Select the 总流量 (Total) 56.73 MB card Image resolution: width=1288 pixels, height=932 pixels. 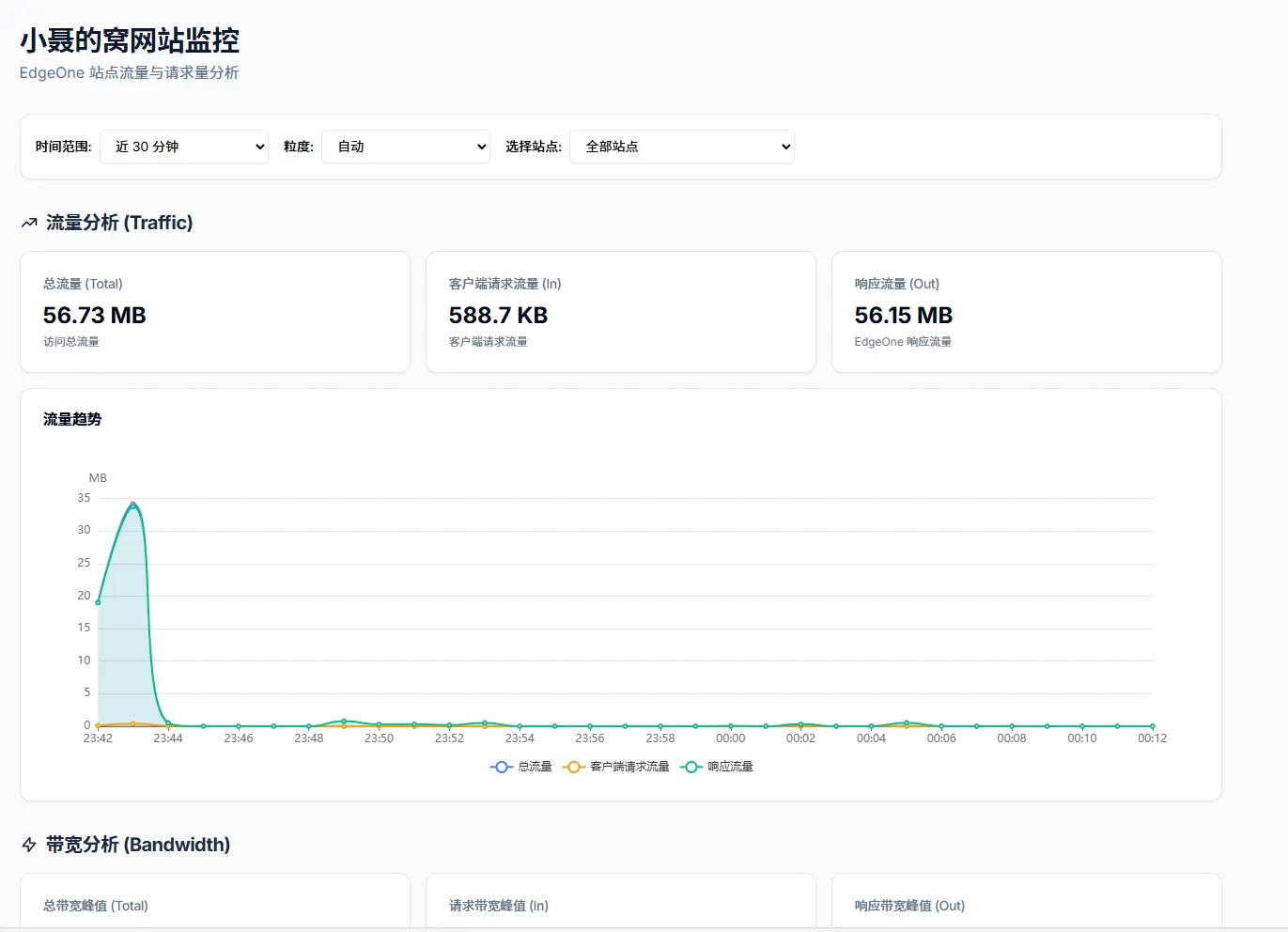coord(215,312)
